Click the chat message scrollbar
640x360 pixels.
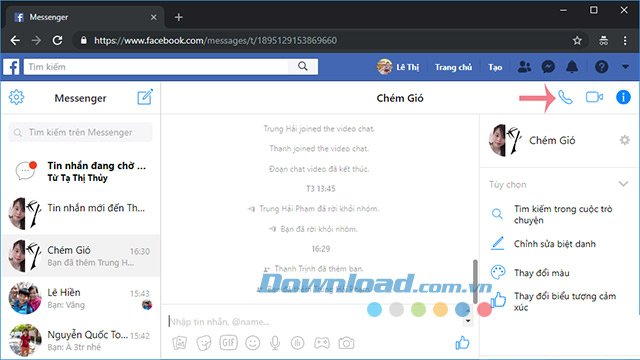[475, 282]
